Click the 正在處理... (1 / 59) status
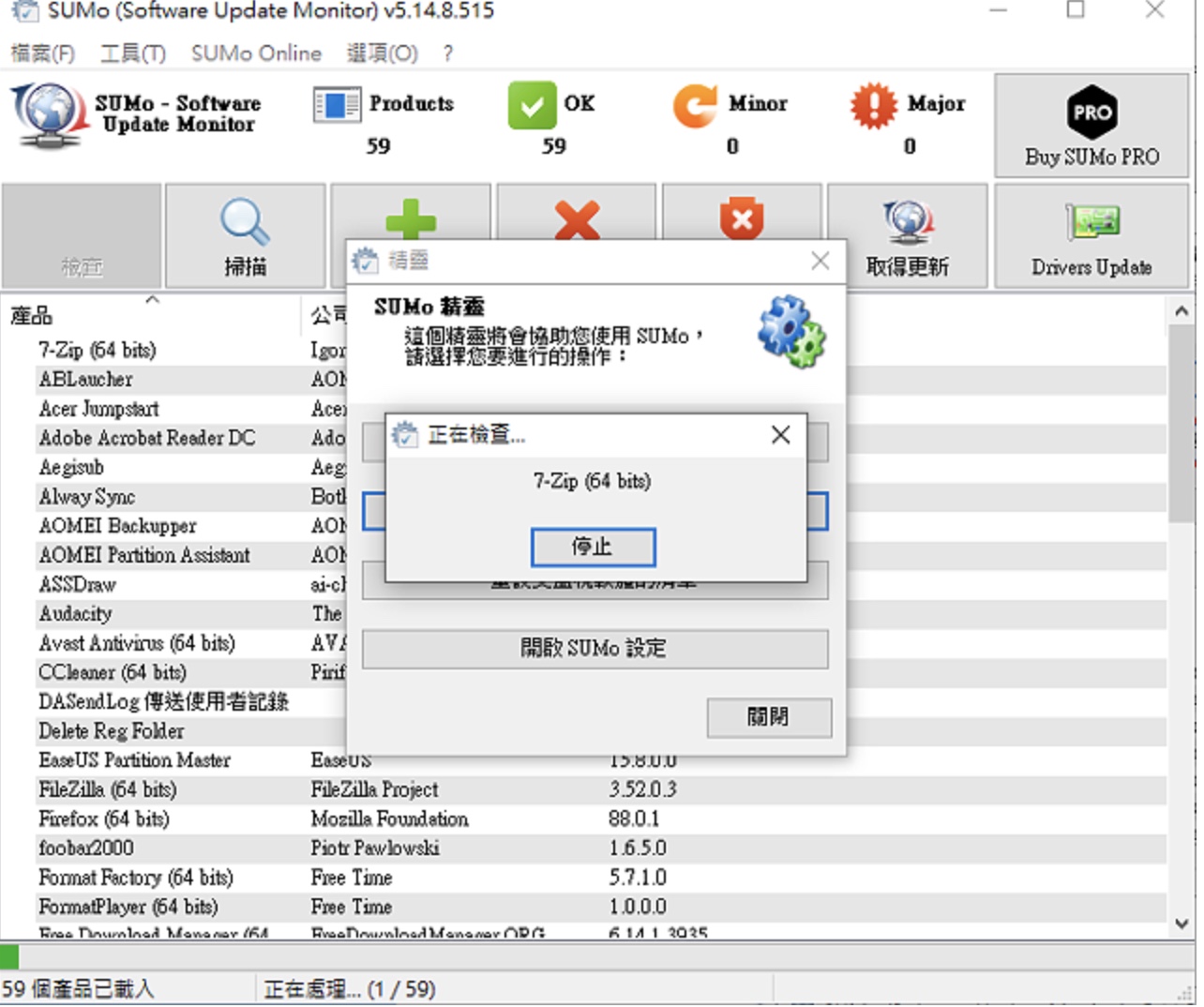The image size is (1204, 1007). [x=349, y=989]
